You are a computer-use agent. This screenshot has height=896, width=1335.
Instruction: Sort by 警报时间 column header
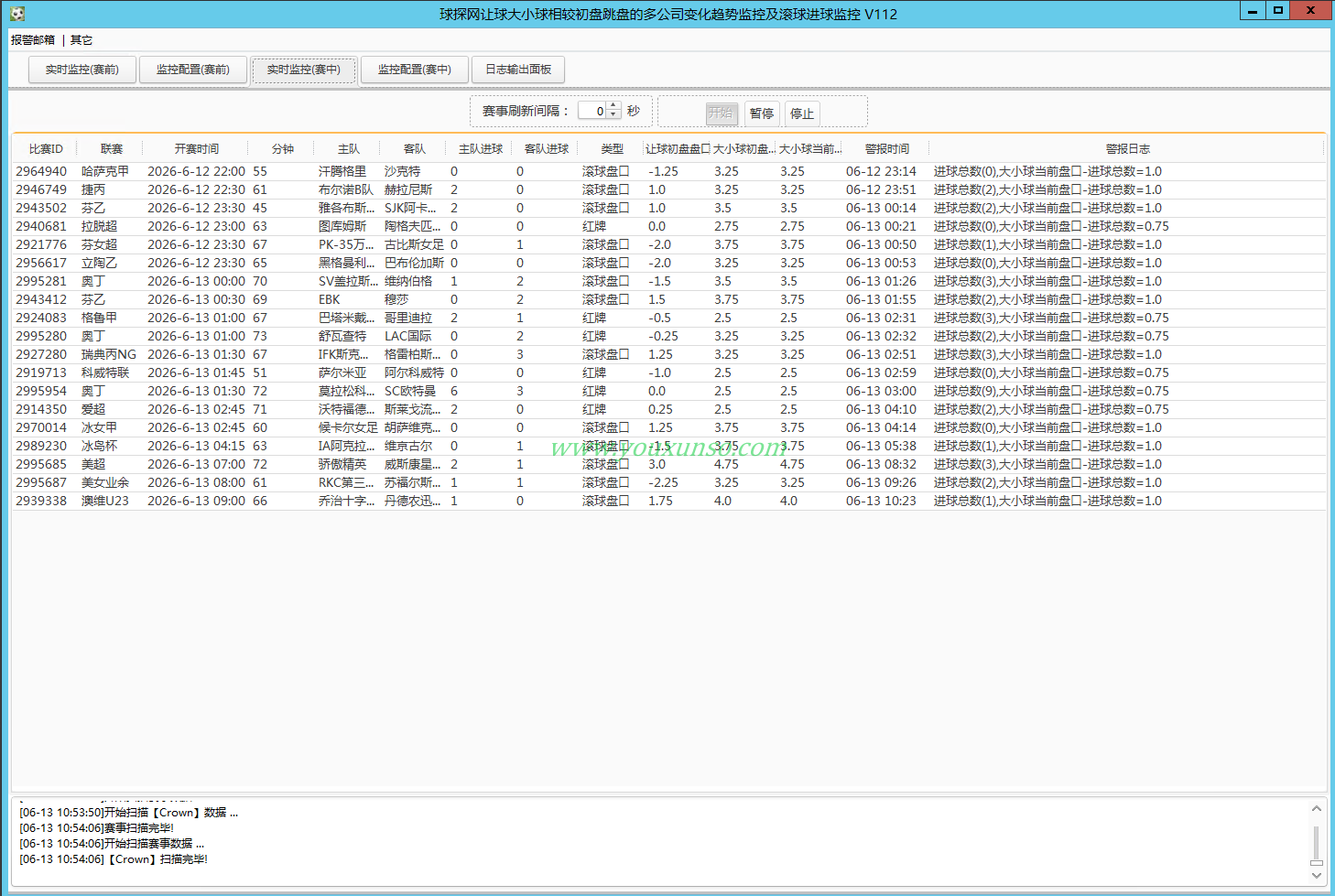coord(886,149)
